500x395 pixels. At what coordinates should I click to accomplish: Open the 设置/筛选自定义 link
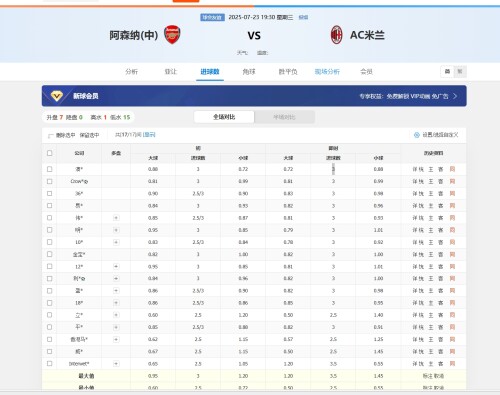pyautogui.click(x=440, y=135)
